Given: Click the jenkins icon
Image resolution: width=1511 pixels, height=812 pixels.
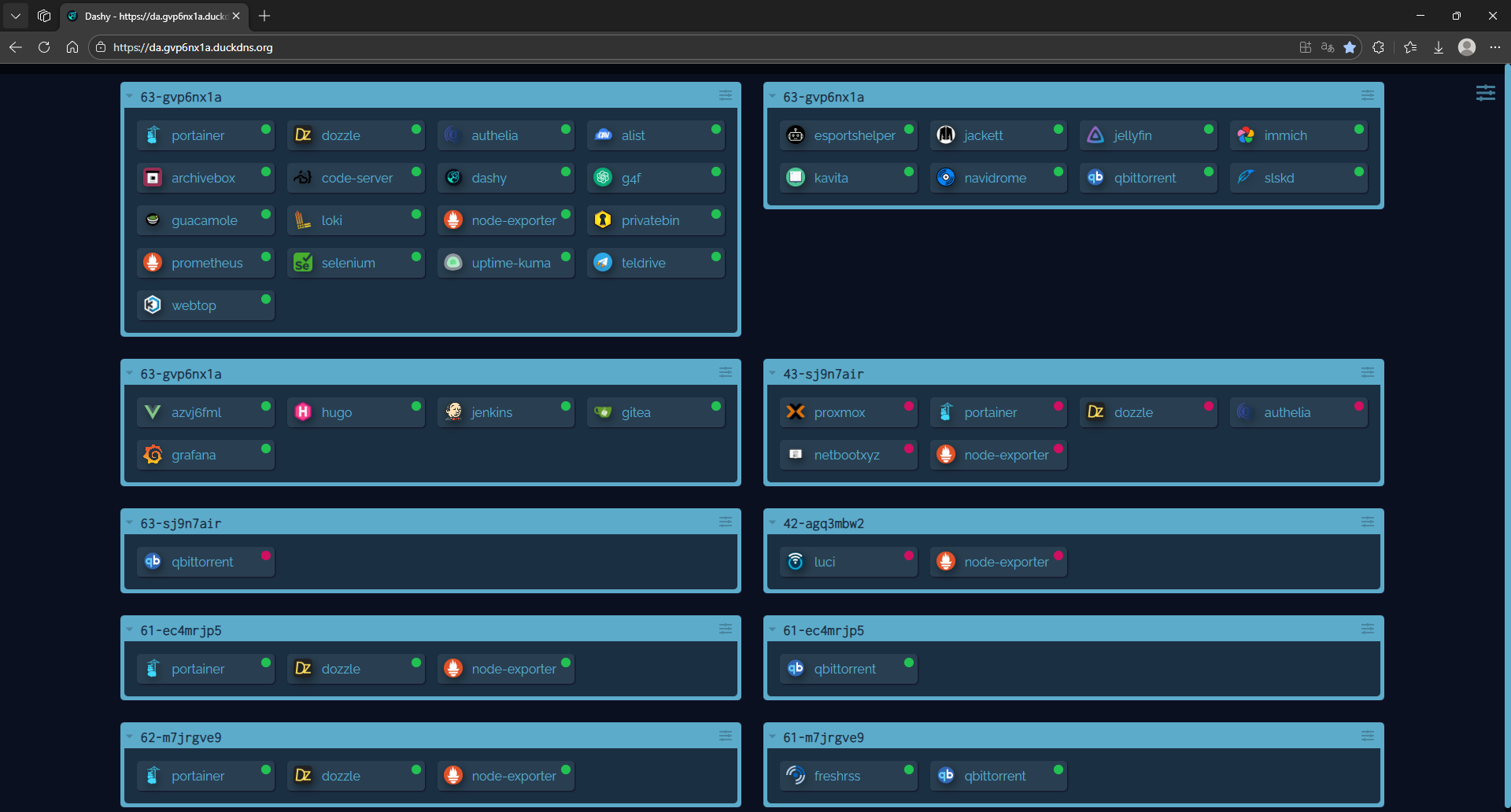Looking at the screenshot, I should [x=453, y=412].
